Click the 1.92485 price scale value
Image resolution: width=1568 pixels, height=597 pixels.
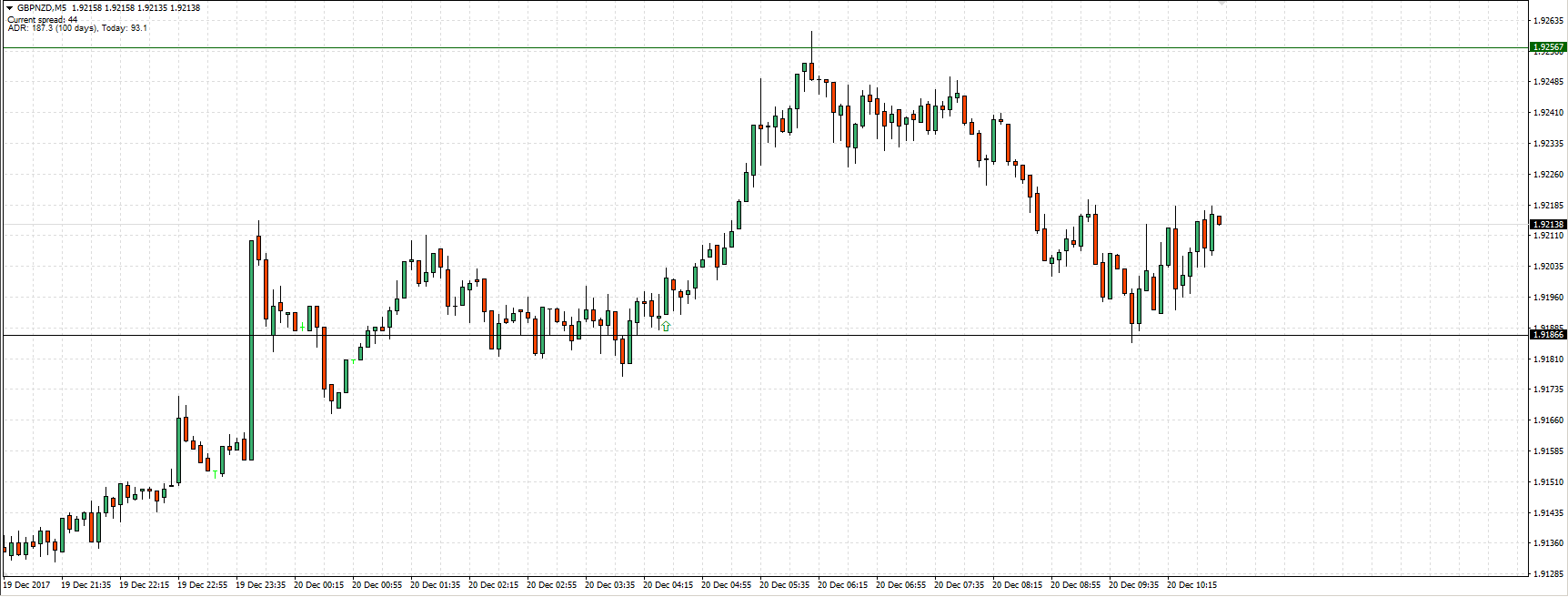[x=1549, y=82]
